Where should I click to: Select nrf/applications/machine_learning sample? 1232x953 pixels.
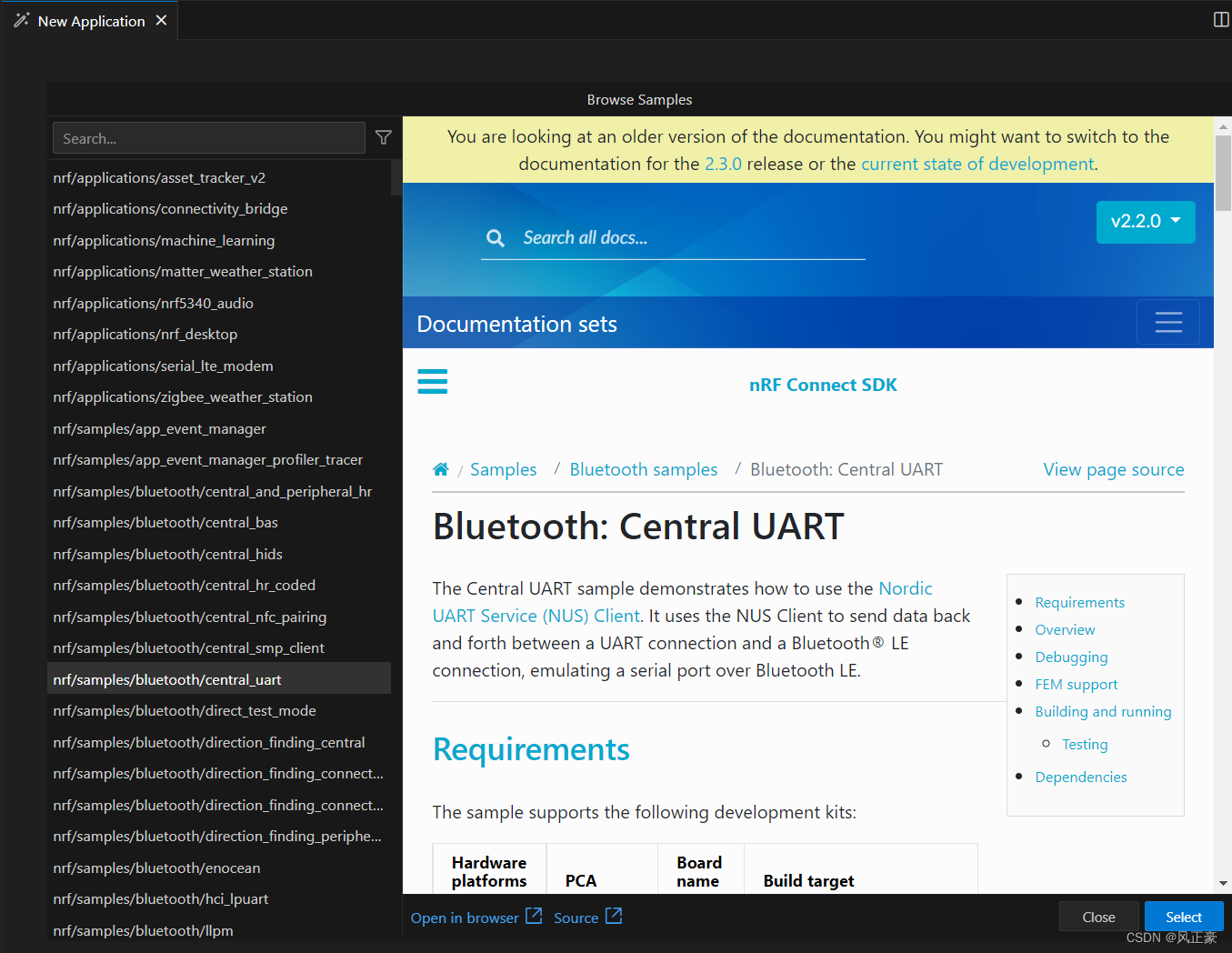tap(219, 240)
